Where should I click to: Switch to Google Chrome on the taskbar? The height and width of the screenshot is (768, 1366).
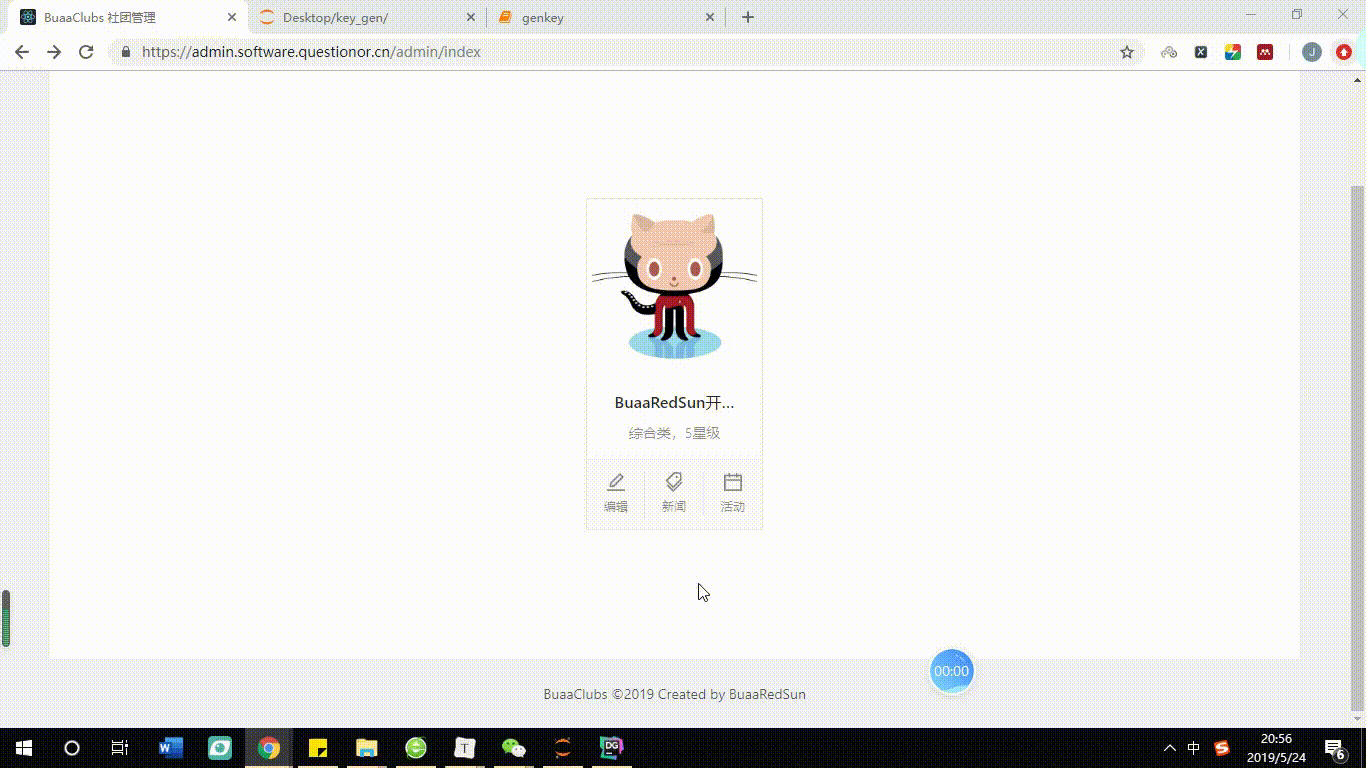coord(269,748)
